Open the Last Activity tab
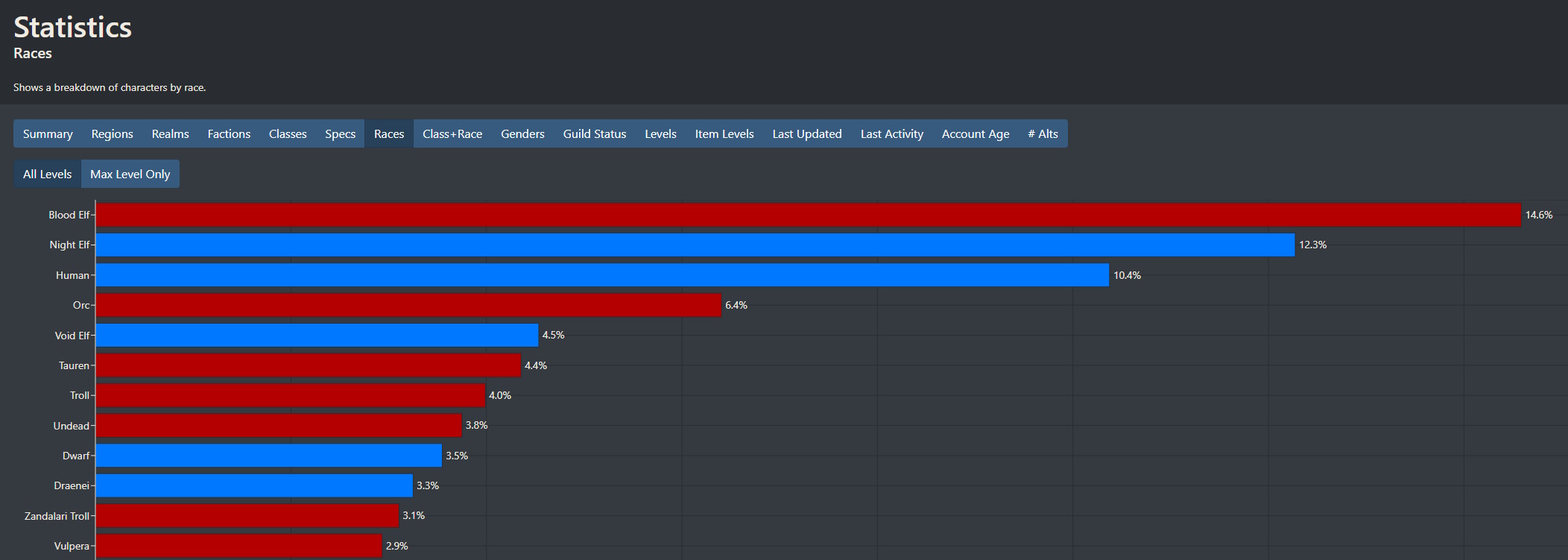 click(x=891, y=133)
